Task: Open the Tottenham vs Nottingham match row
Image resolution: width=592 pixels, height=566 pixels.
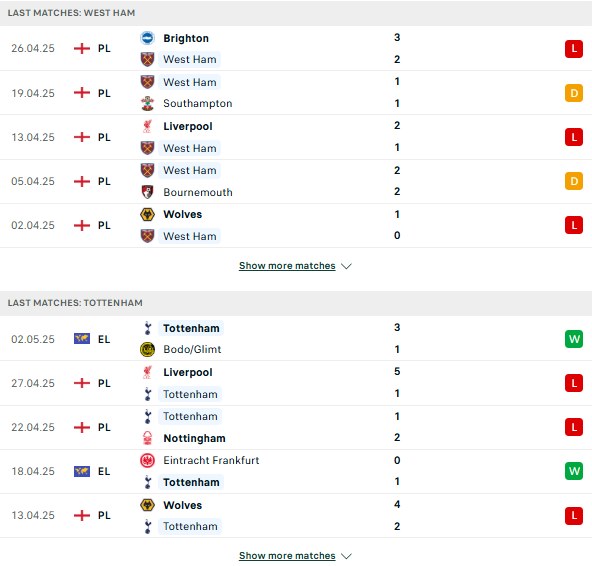Action: pos(296,427)
